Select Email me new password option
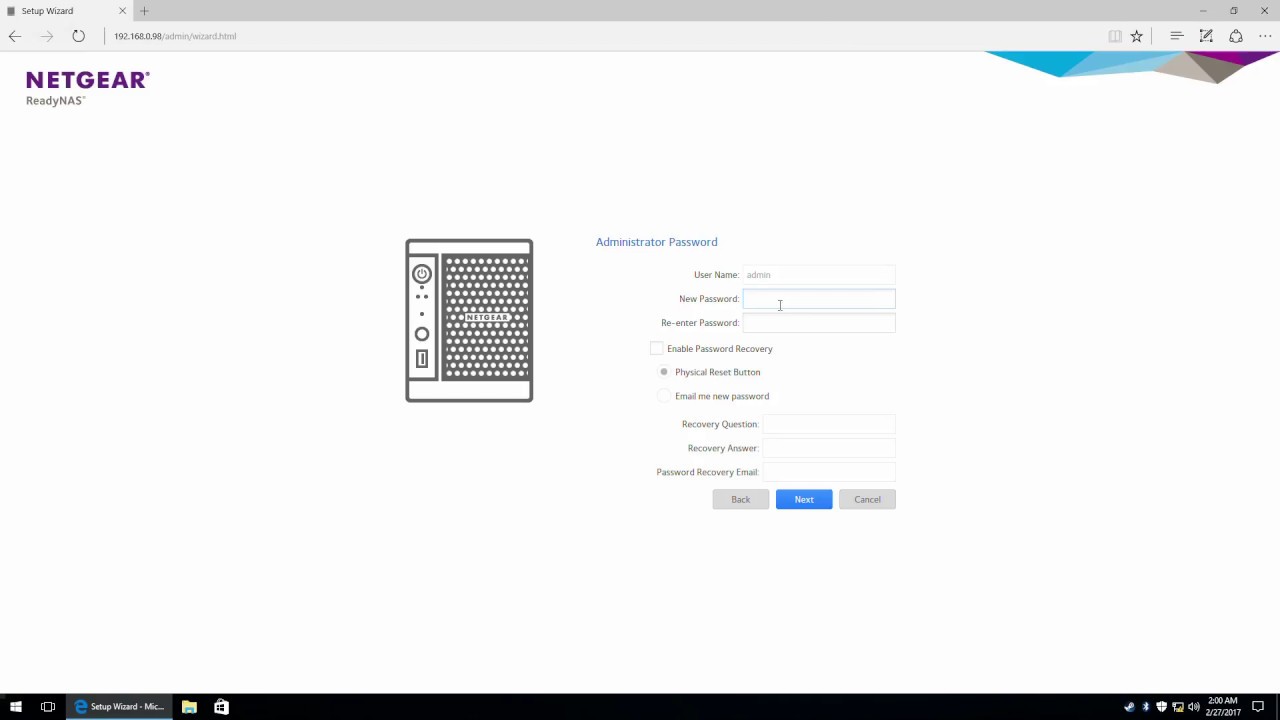1280x720 pixels. [664, 396]
